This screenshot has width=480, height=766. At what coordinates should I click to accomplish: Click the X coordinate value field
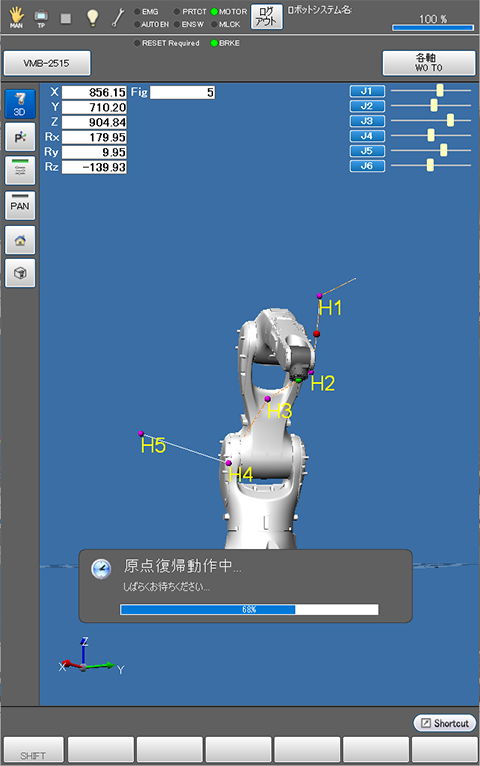94,92
